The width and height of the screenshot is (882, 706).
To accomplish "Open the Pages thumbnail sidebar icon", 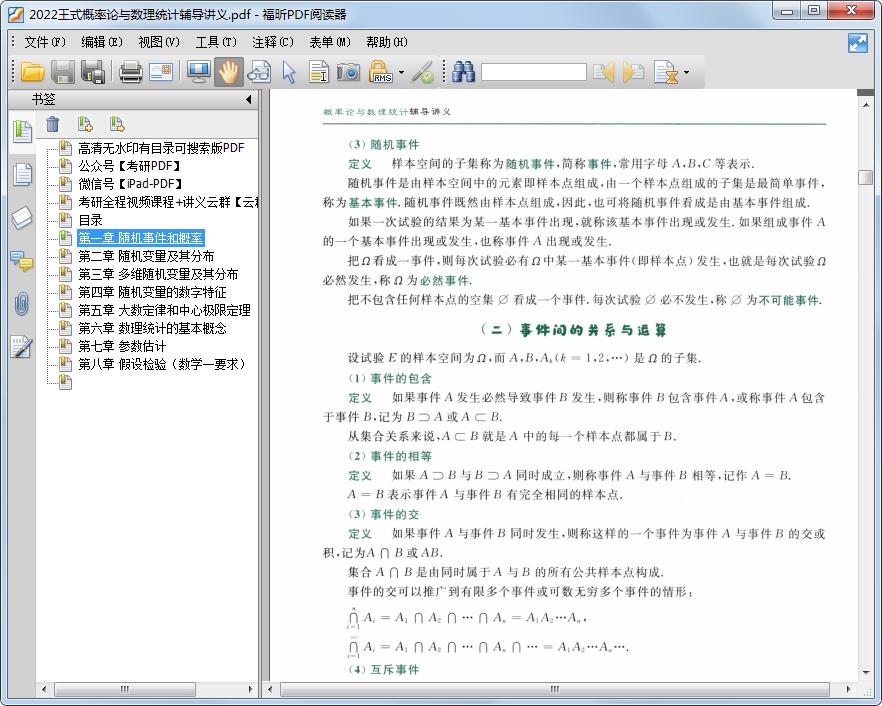I will tap(22, 174).
